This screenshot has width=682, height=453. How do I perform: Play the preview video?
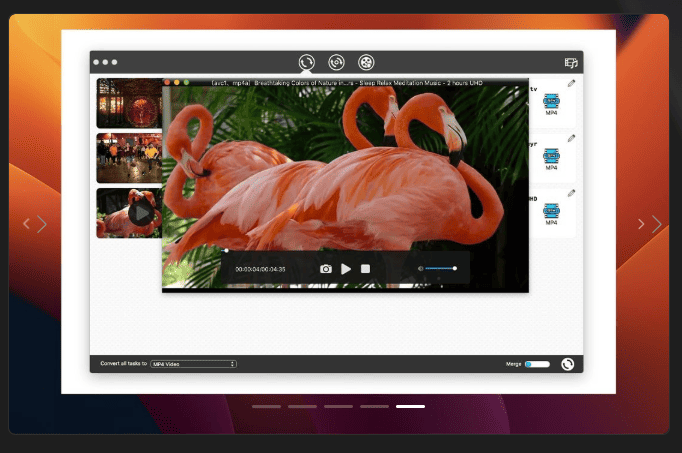(x=346, y=269)
